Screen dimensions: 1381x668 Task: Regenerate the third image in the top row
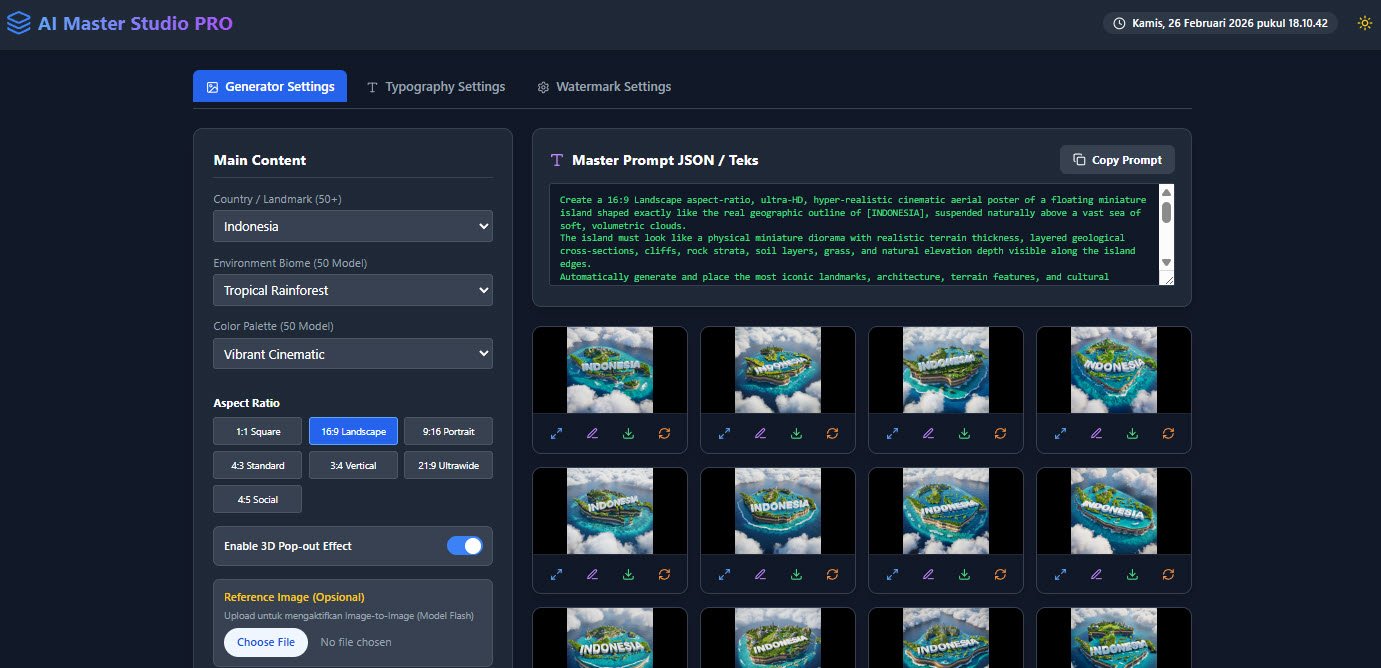[x=1000, y=433]
